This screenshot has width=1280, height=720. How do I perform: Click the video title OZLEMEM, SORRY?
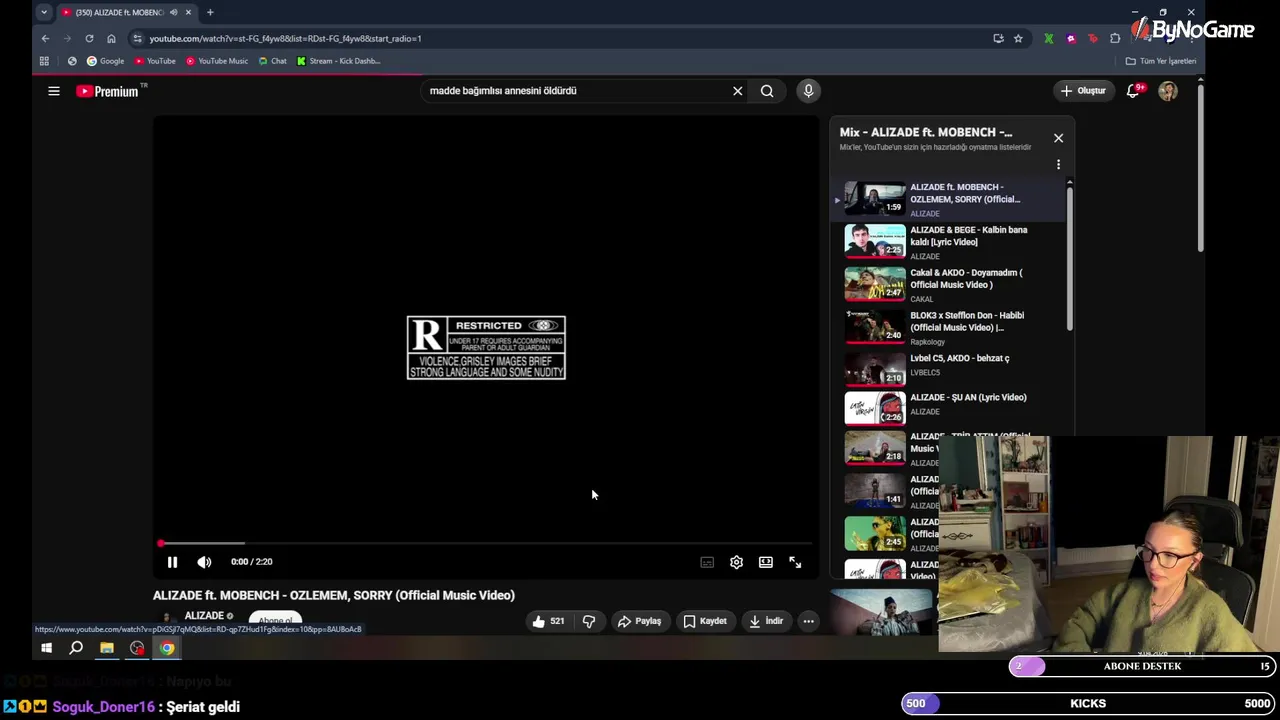click(334, 595)
